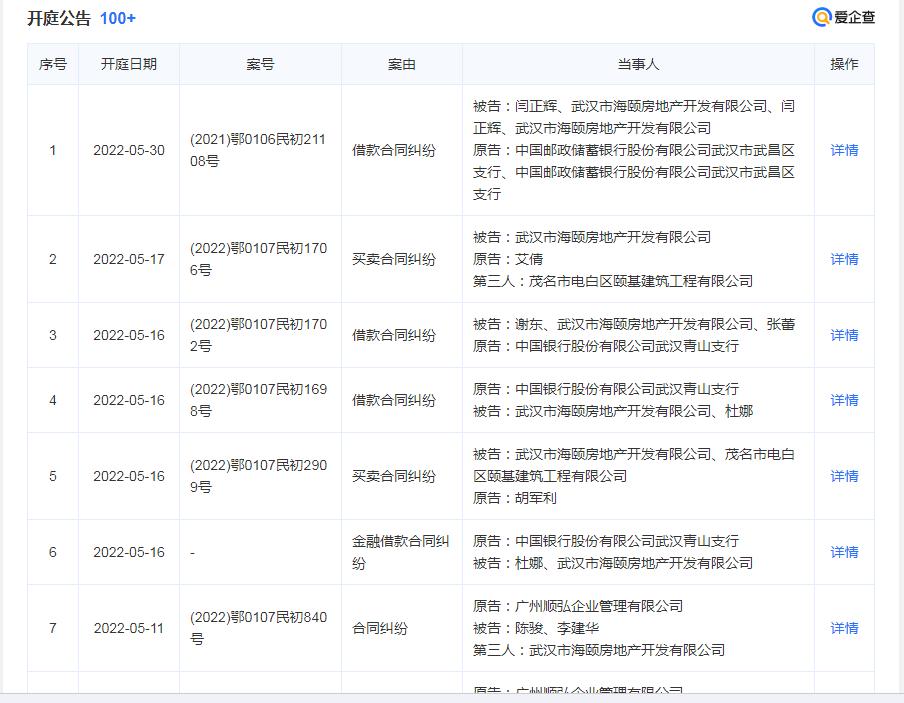Open 详情 for the 2022-05-11 合同纠纷 case
This screenshot has height=703, width=904.
(x=844, y=628)
